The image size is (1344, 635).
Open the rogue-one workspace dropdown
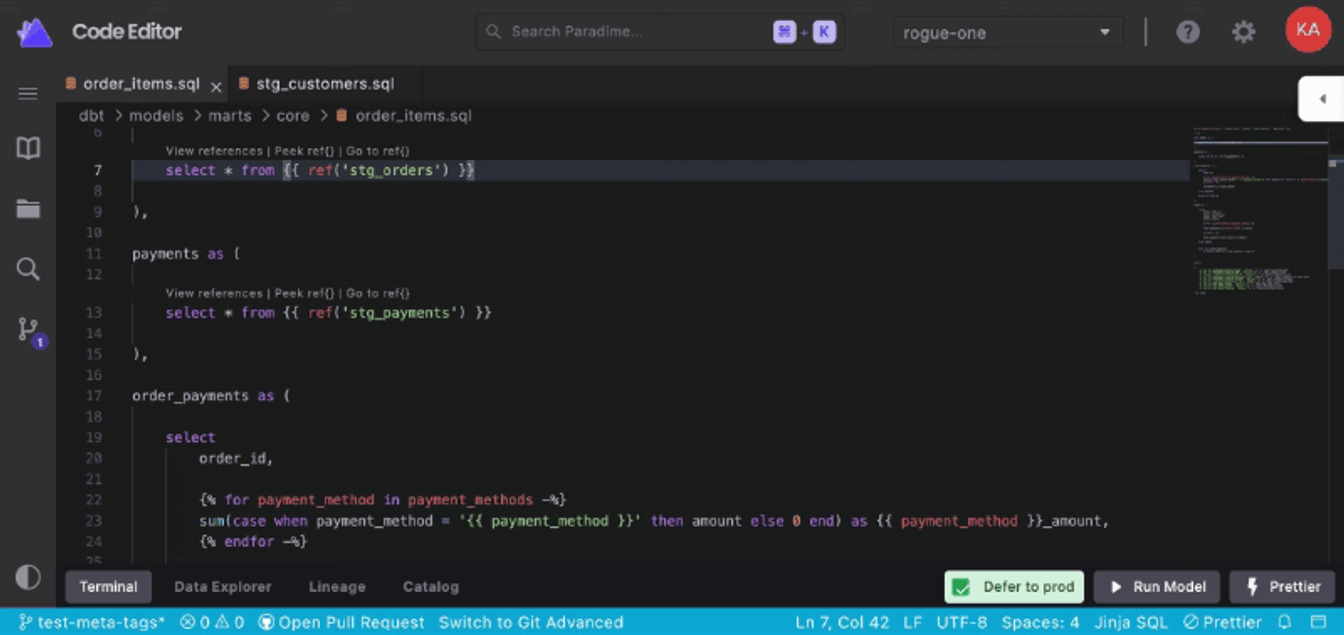point(1008,32)
